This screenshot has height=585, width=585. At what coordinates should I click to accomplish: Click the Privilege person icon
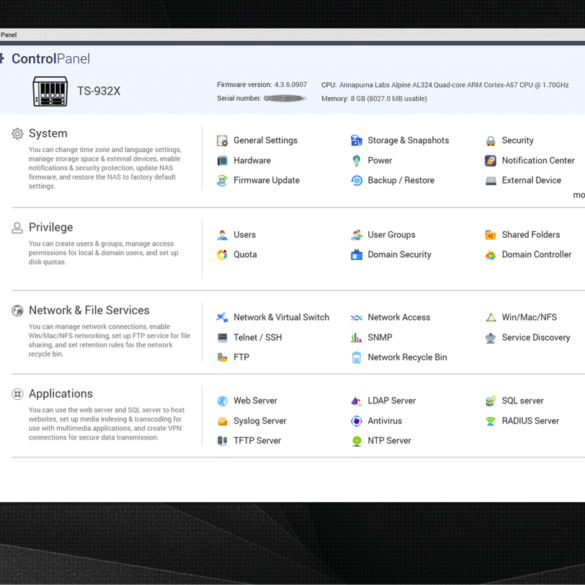pyautogui.click(x=17, y=228)
